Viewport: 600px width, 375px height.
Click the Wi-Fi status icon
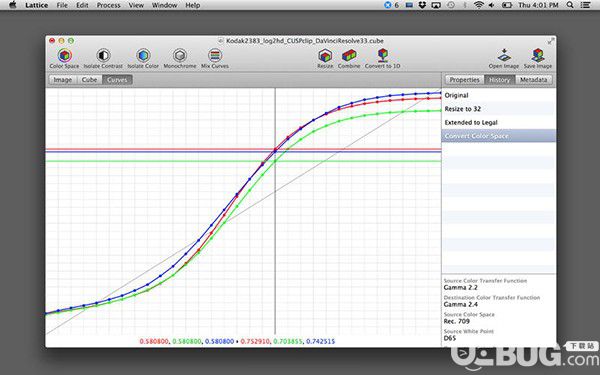pos(479,5)
